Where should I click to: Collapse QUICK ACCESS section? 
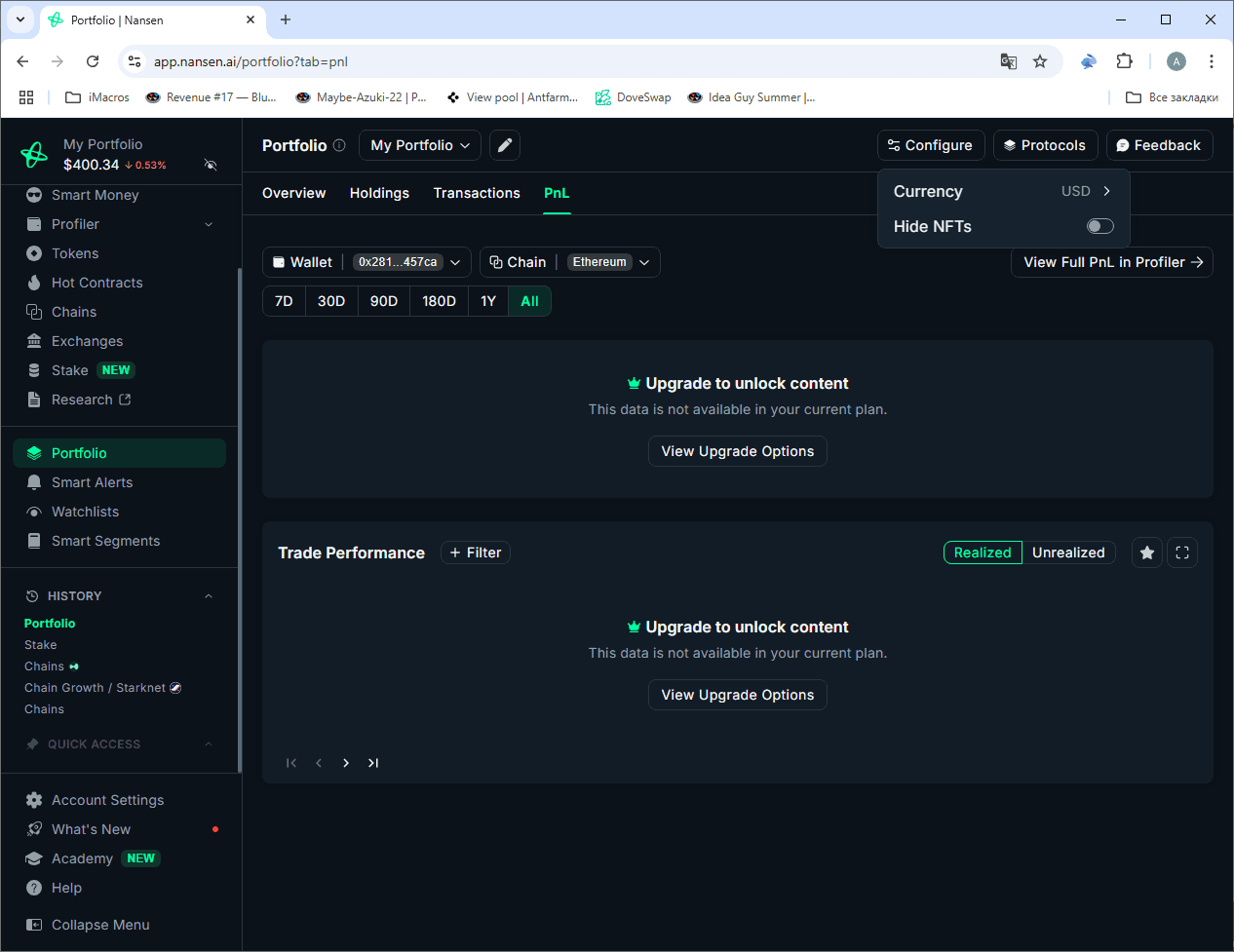tap(209, 744)
